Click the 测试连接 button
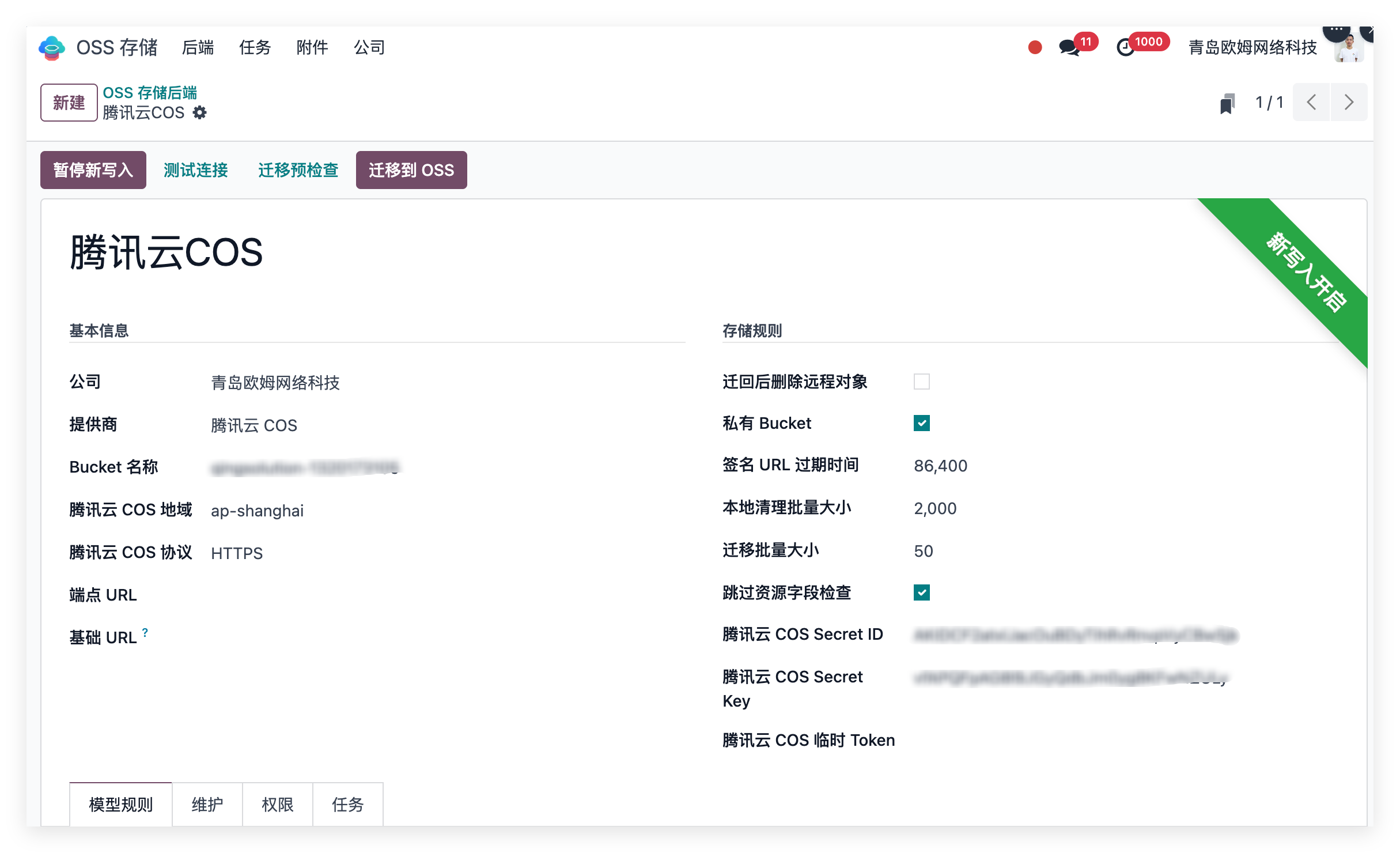The width and height of the screenshot is (1400, 853). pyautogui.click(x=196, y=170)
